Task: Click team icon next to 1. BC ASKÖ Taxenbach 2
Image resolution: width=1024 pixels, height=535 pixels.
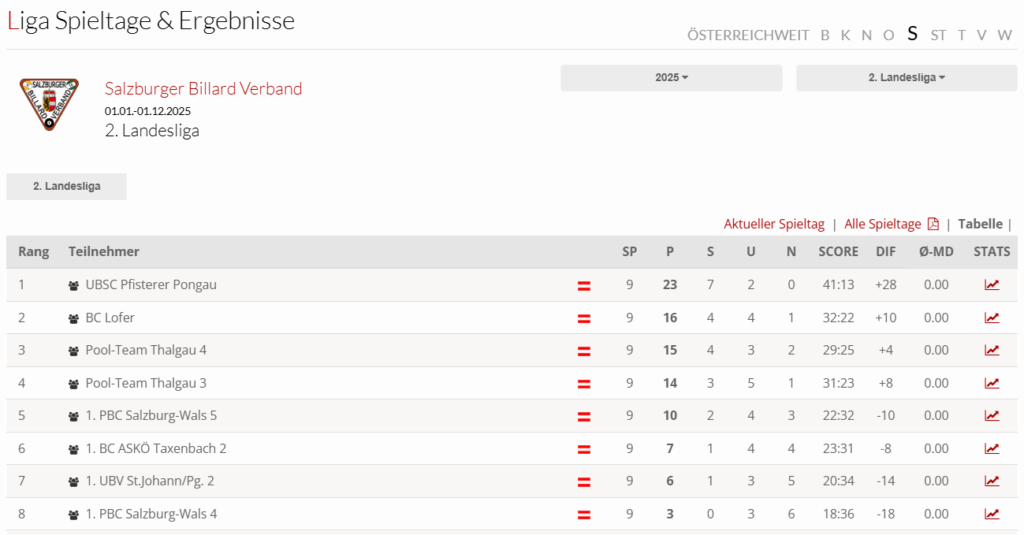Action: pos(74,449)
